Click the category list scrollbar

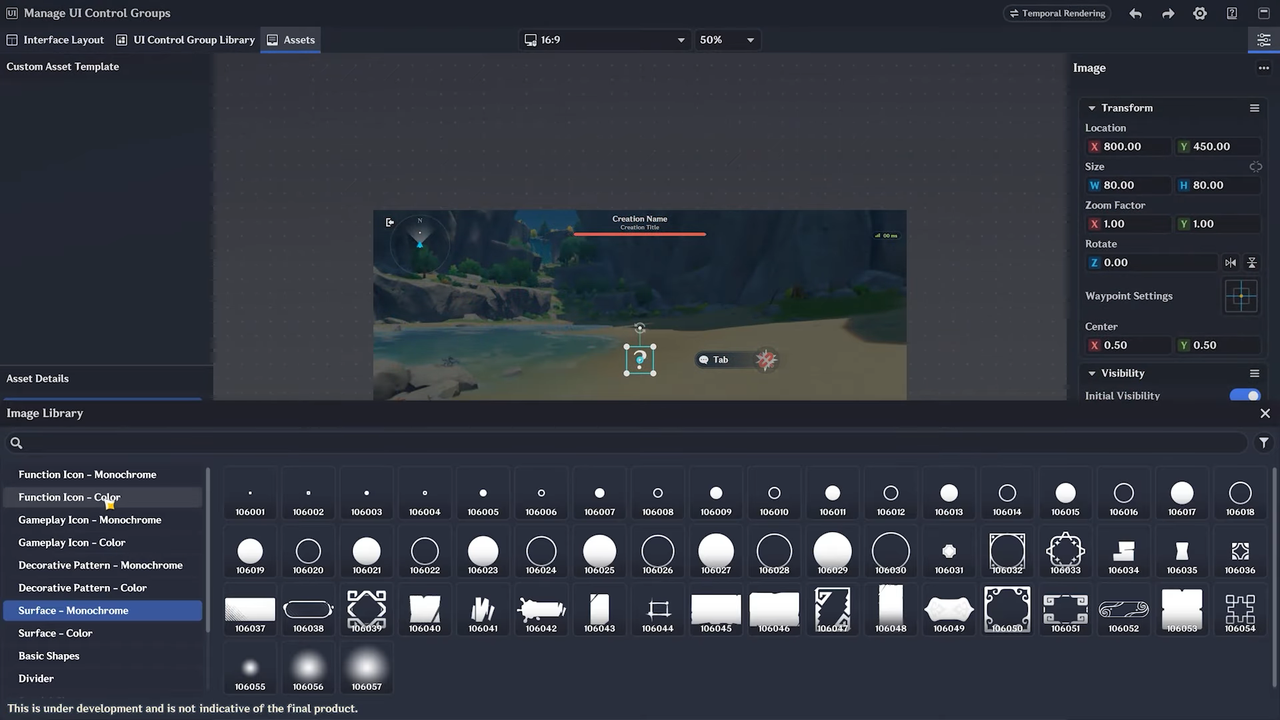(208, 550)
